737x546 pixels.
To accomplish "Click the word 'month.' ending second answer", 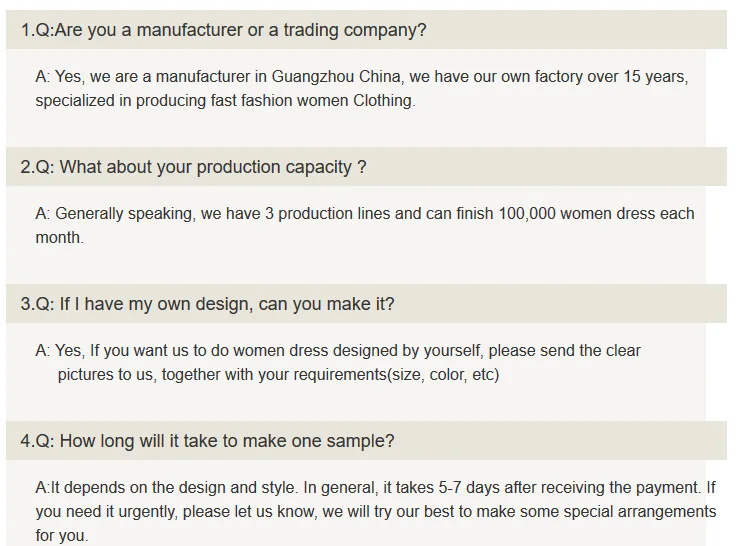I will pos(60,238).
